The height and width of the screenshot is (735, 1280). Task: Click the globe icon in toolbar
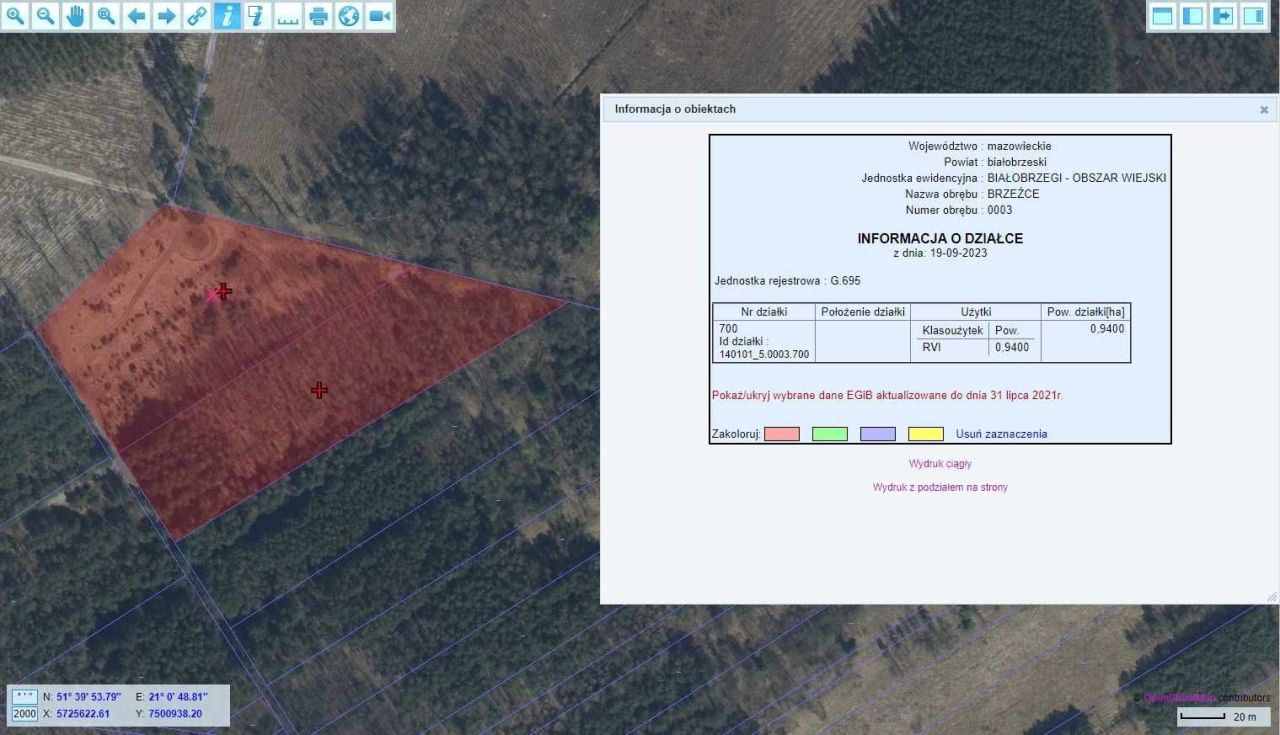coord(348,16)
